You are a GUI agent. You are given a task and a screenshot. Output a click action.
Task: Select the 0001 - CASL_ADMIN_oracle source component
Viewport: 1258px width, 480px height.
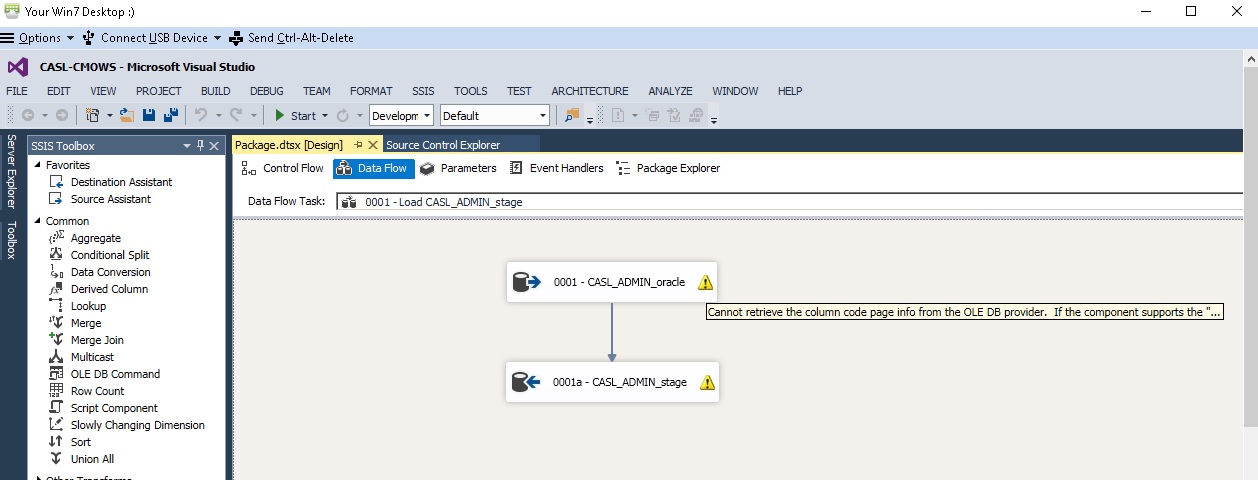tap(612, 282)
